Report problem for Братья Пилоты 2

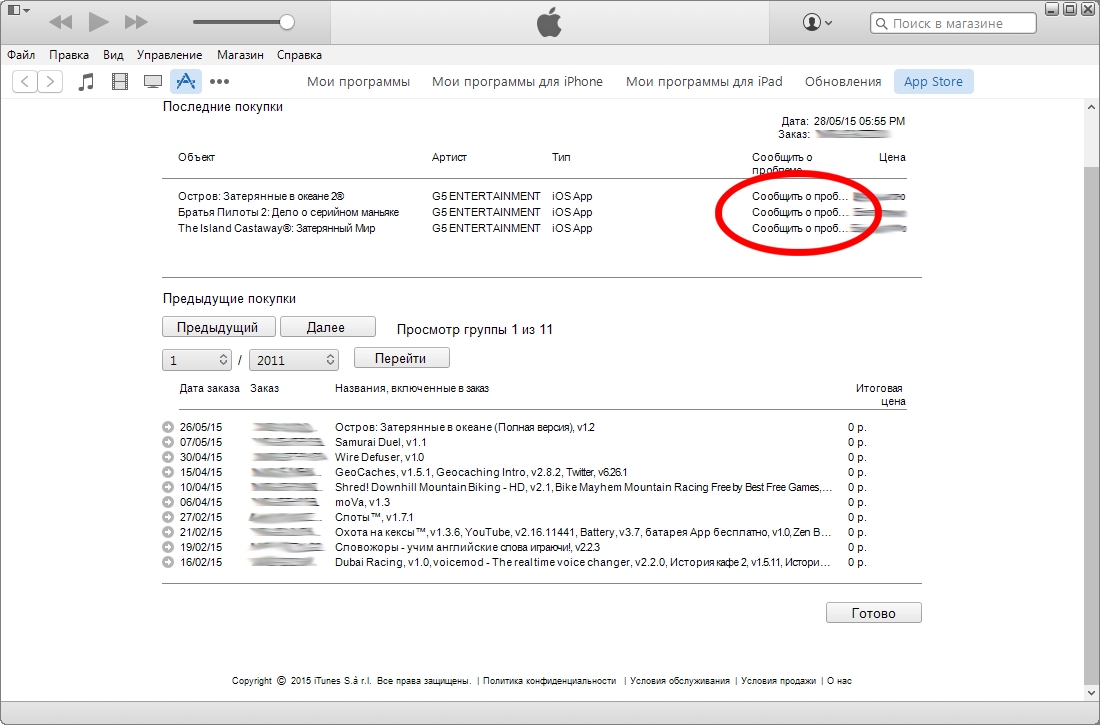(x=800, y=212)
